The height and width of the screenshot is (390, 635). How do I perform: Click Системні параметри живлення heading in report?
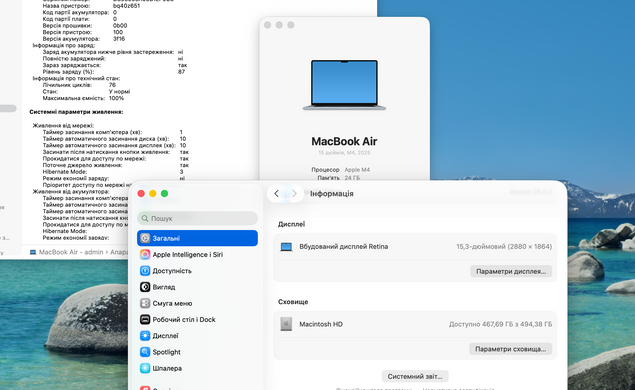tap(76, 112)
